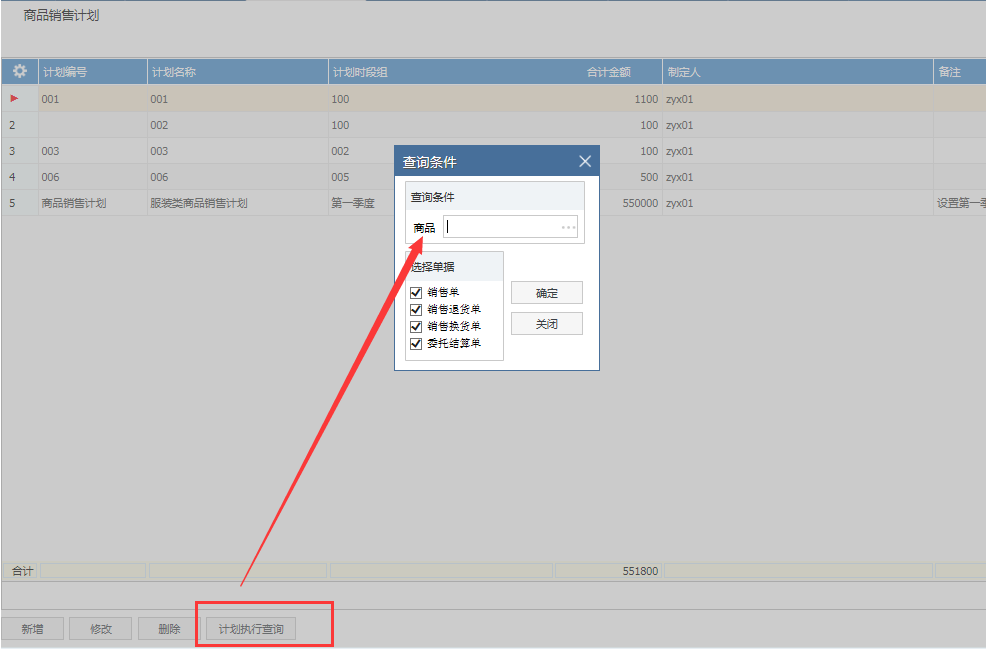Toggle the 销售换货单 checkbox
Screen dimensions: 986x649
click(x=416, y=326)
